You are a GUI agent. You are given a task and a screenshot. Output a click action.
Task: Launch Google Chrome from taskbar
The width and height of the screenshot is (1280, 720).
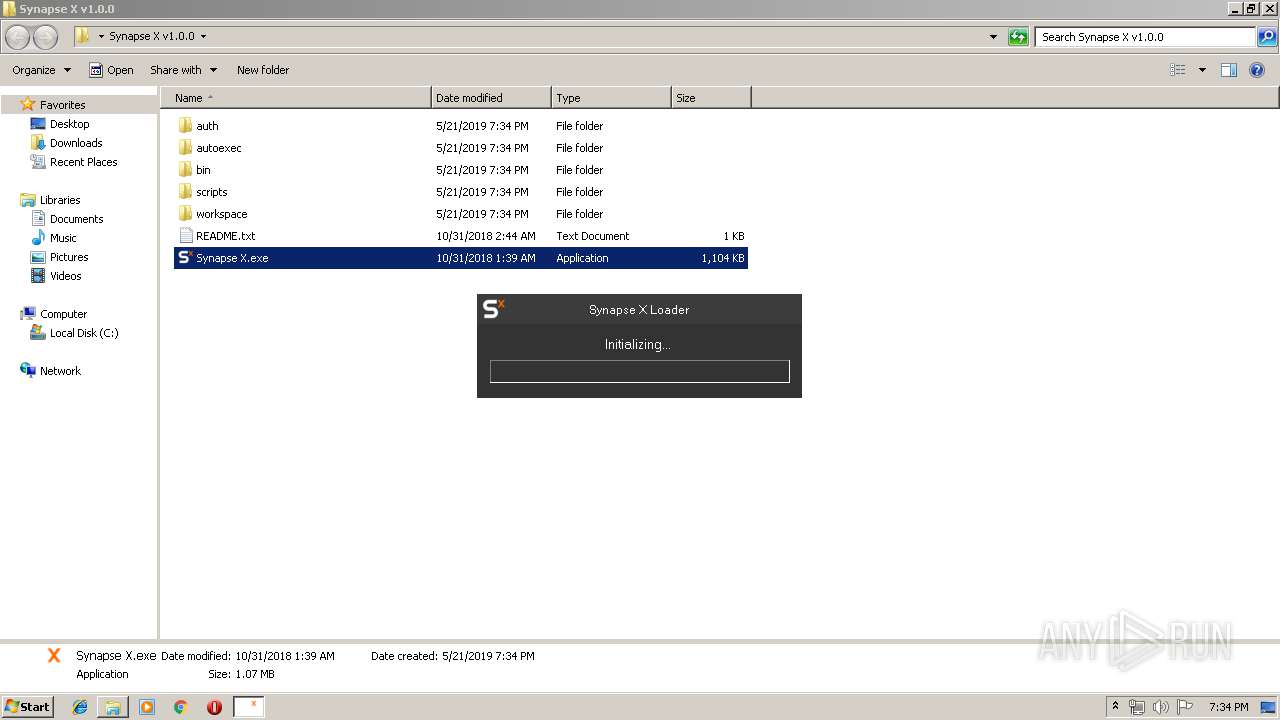[181, 707]
